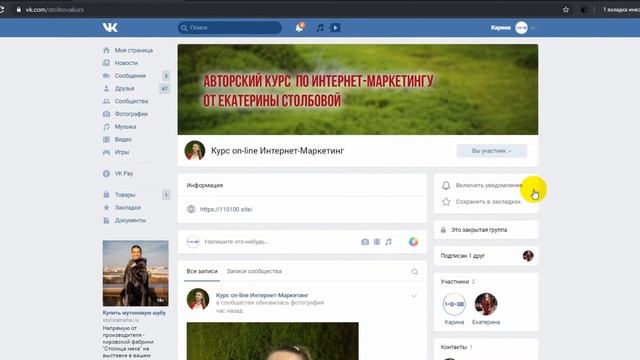Screen dimensions: 640x360
Task: Open Друзья in the sidebar
Action: point(124,88)
